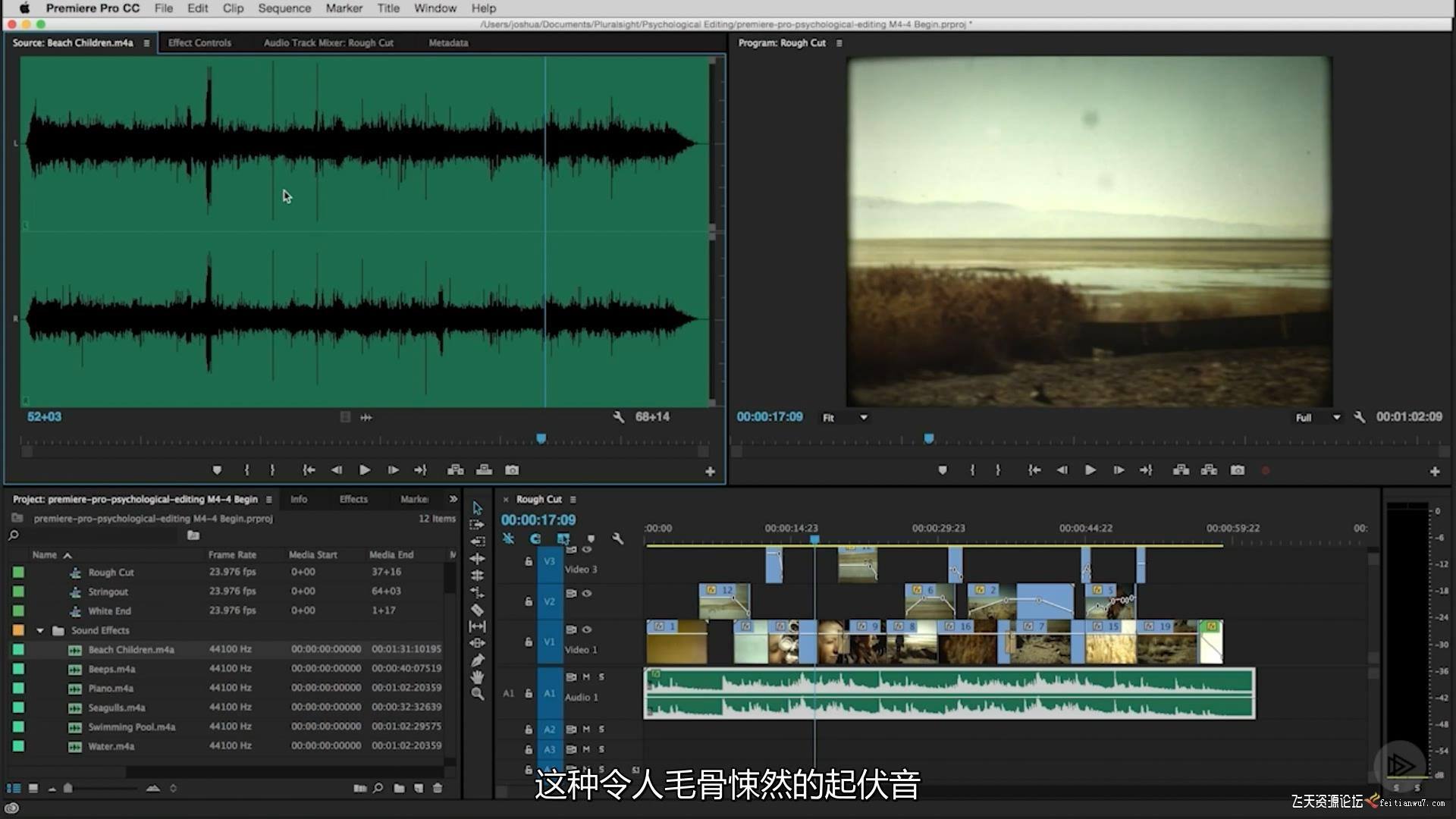Go to In point in Source monitor
The image size is (1456, 819).
309,470
